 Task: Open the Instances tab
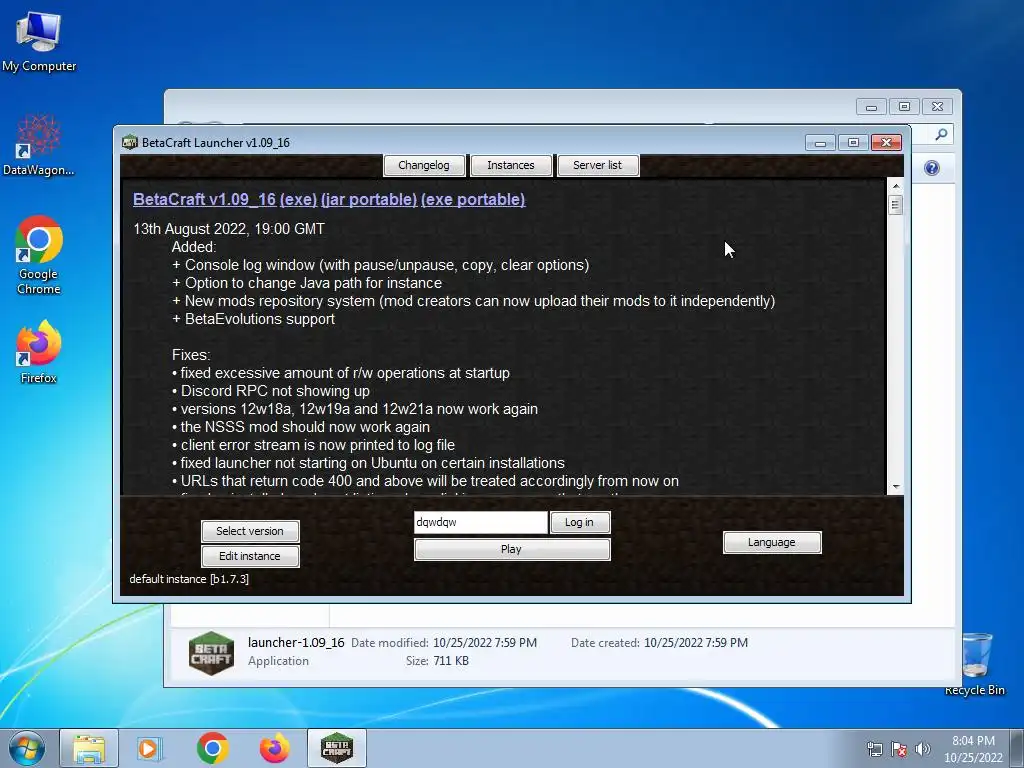click(x=511, y=165)
